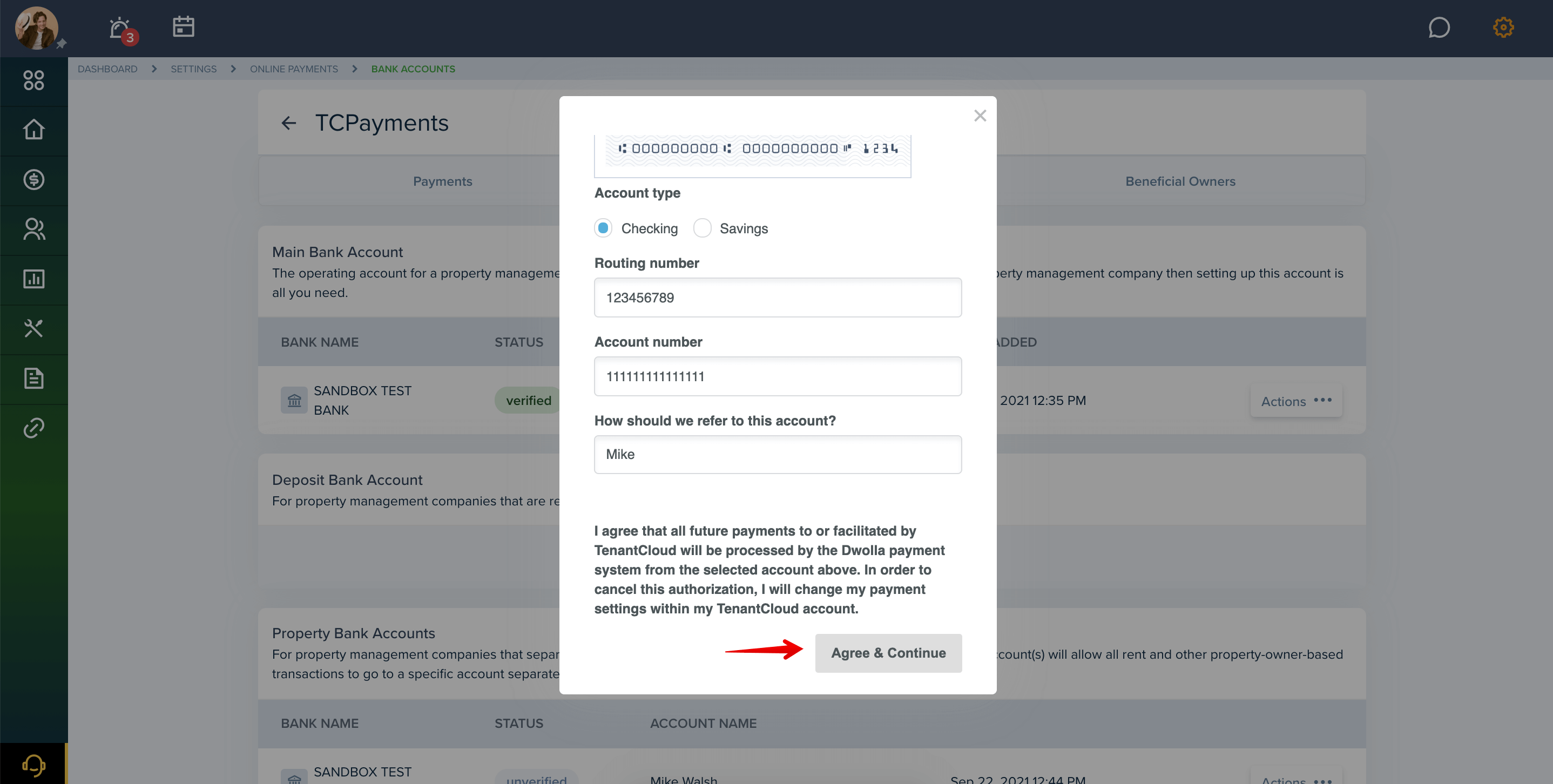Open the properties house icon in sidebar
1553x784 pixels.
[34, 130]
